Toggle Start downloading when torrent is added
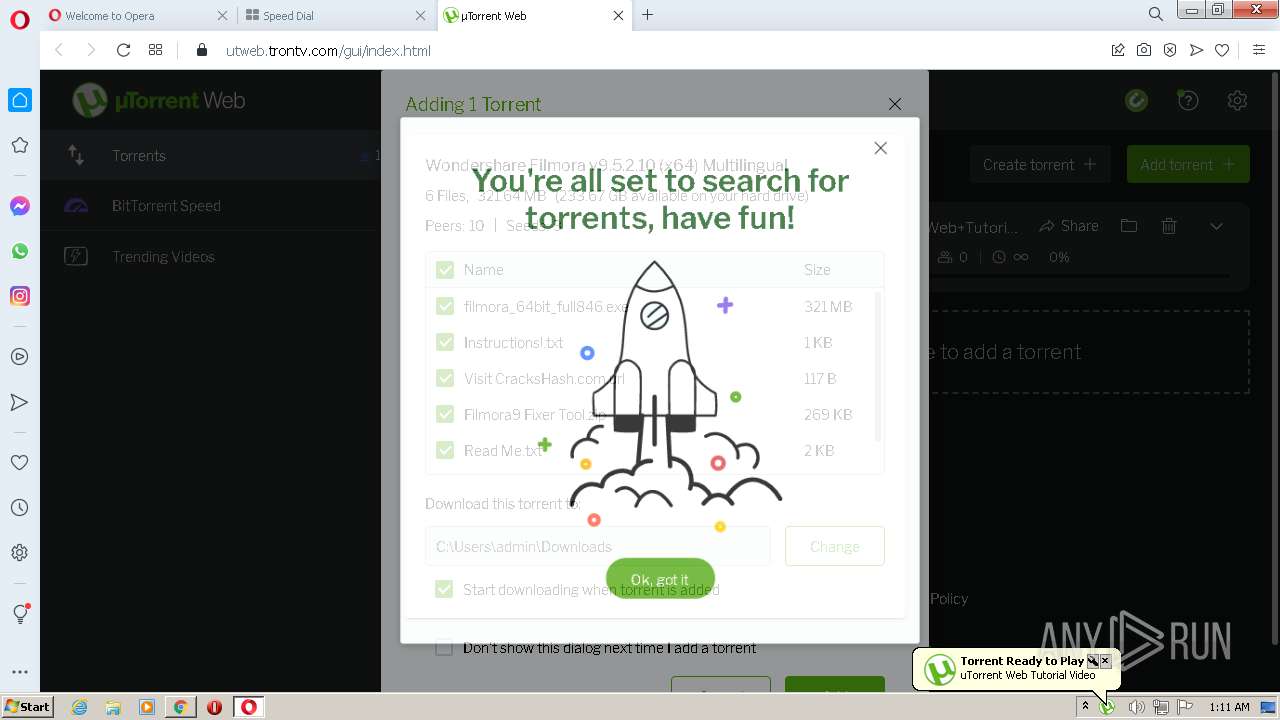The width and height of the screenshot is (1280, 720). click(444, 589)
